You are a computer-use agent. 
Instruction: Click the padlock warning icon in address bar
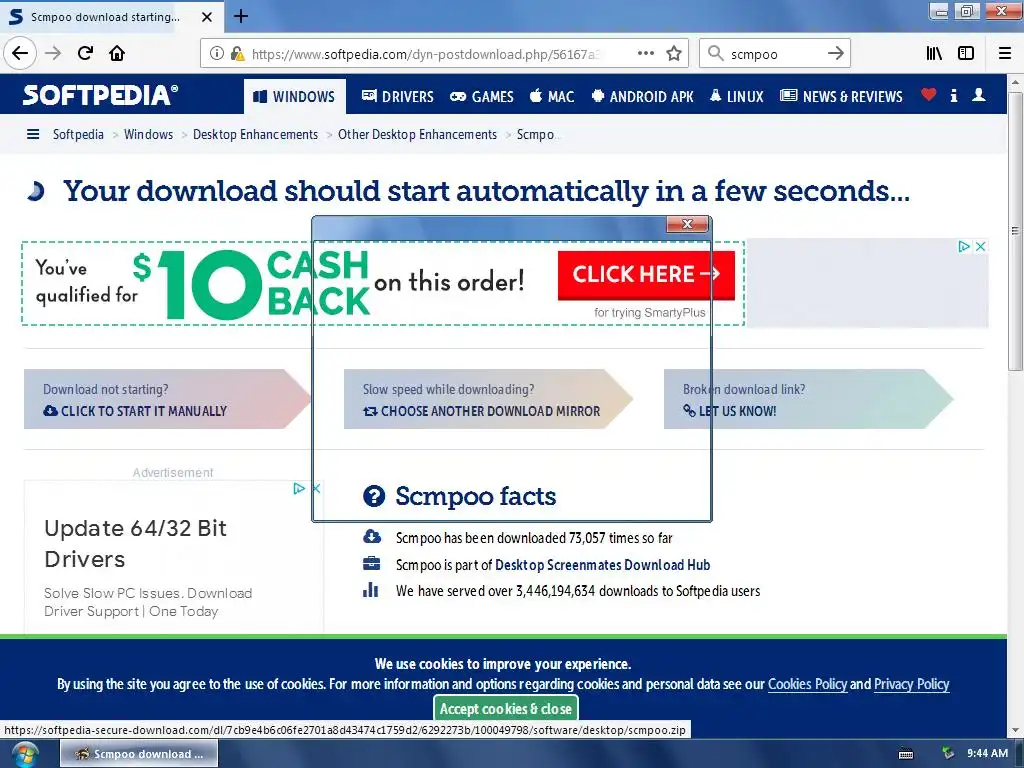coord(238,54)
